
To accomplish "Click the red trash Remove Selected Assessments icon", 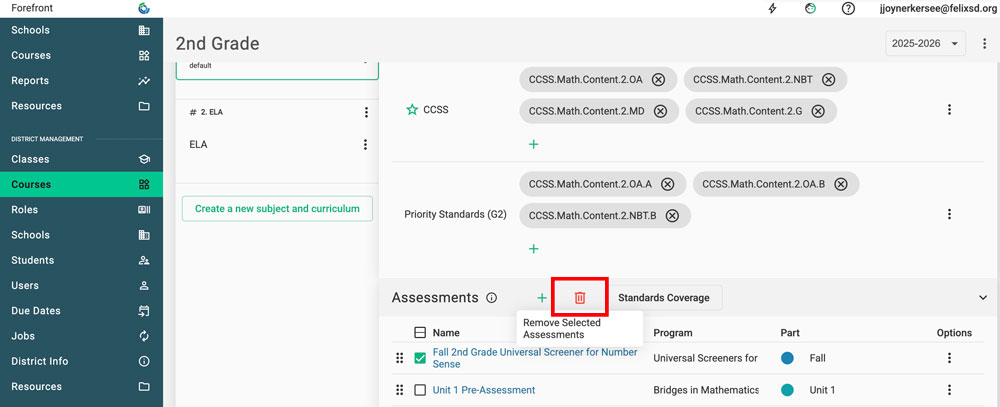I will (x=580, y=298).
